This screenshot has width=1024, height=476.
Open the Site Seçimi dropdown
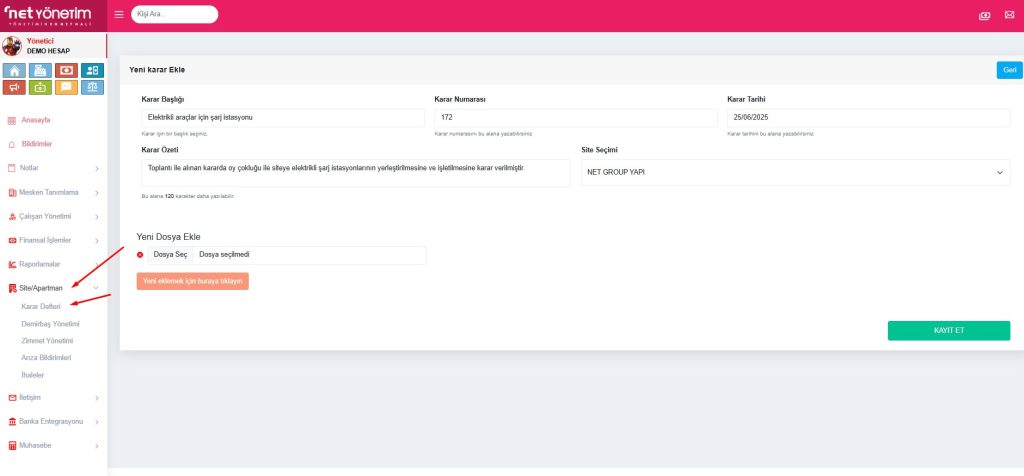pos(795,173)
